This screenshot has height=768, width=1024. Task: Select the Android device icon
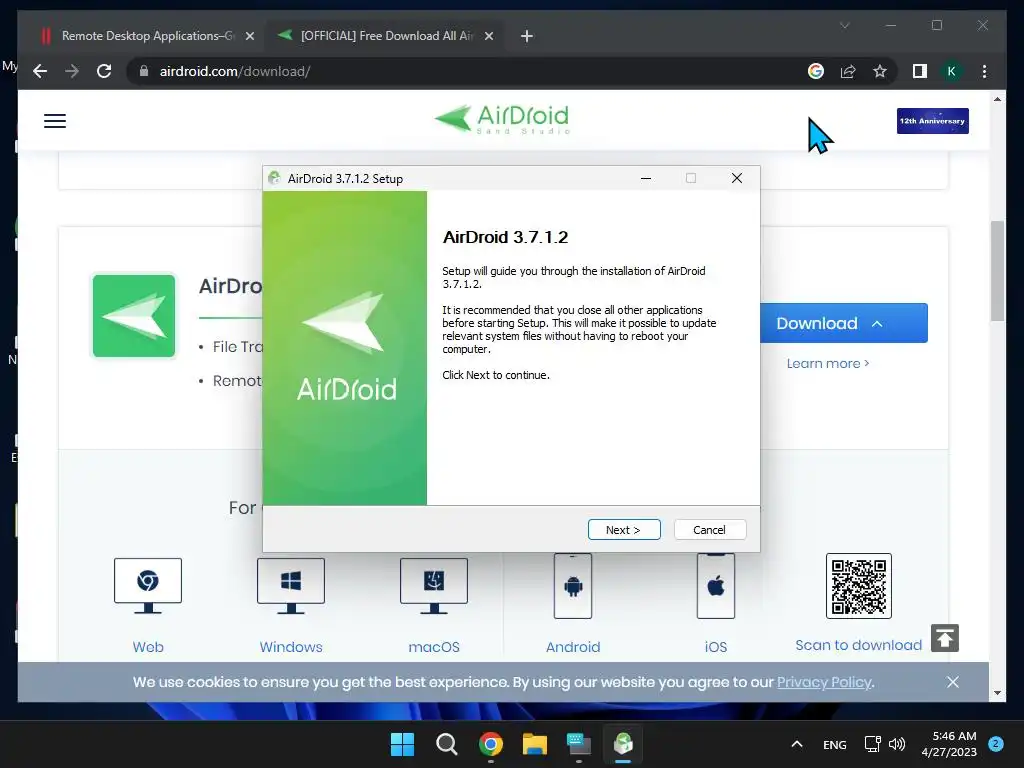coord(573,586)
